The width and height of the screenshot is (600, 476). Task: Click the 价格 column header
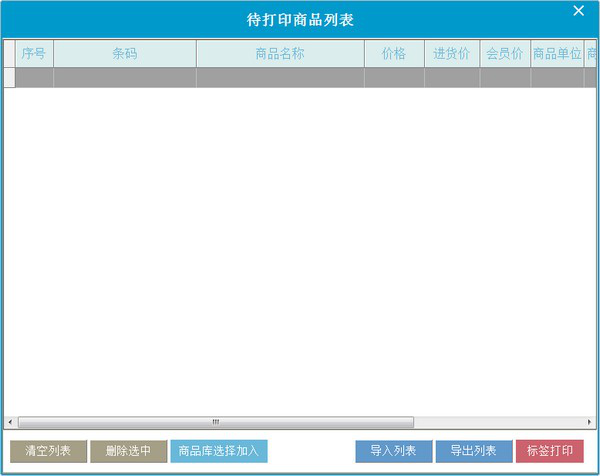(394, 54)
